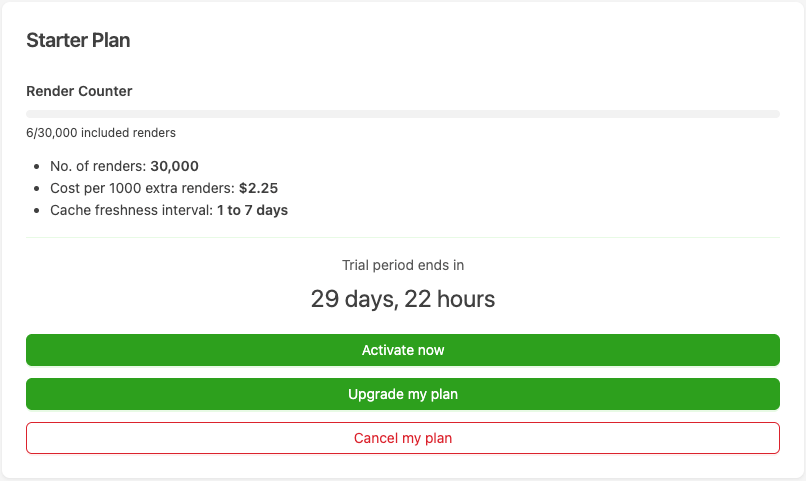Click the divider line above the trial period
This screenshot has width=806, height=481.
coord(403,237)
